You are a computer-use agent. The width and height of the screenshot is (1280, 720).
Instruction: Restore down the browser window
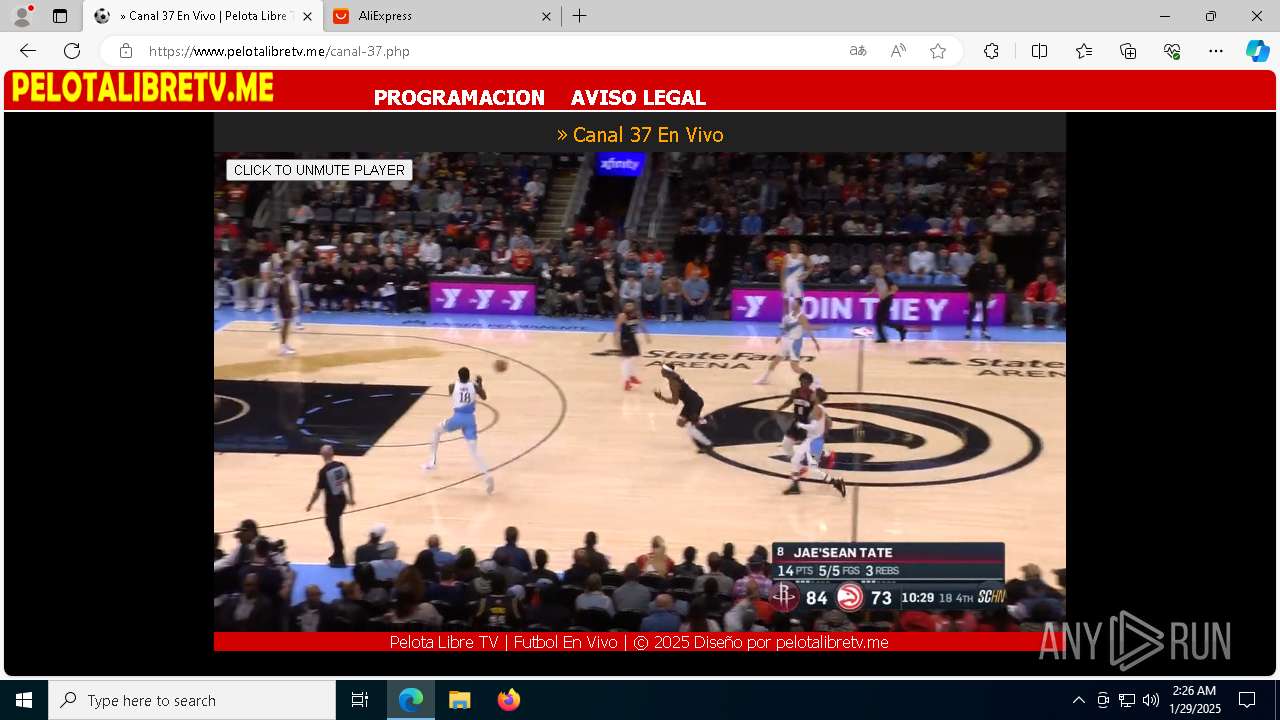[1211, 16]
